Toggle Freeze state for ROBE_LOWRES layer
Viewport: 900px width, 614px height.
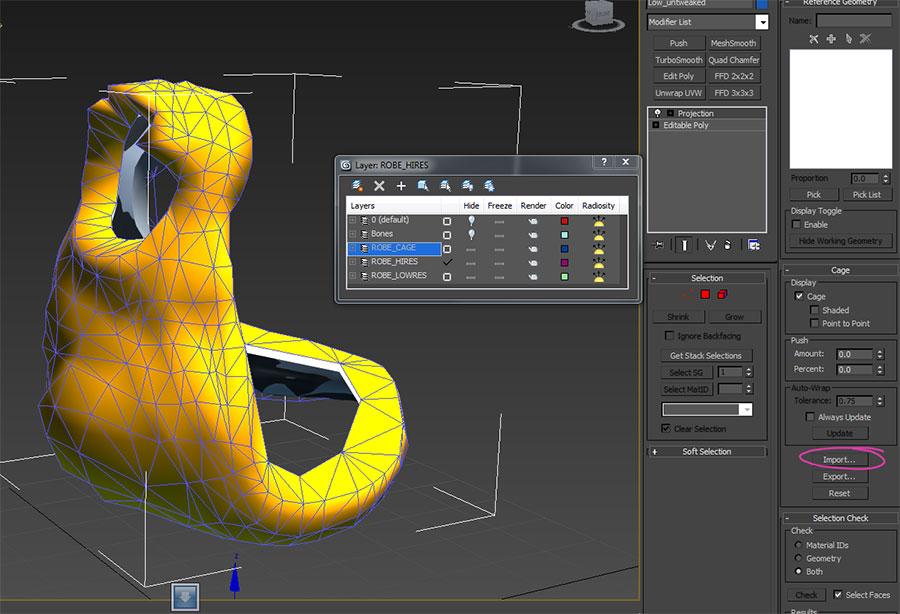coord(499,277)
